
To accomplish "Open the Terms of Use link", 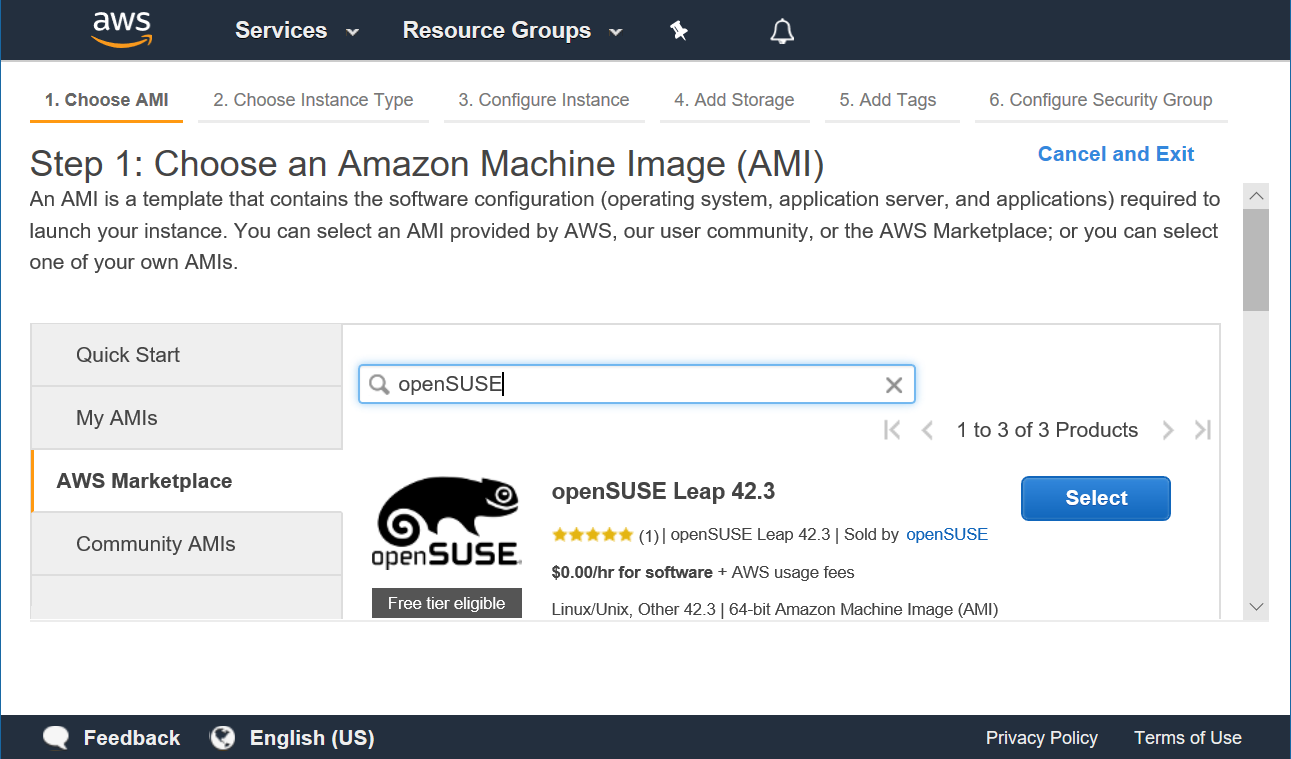I will pyautogui.click(x=1188, y=738).
